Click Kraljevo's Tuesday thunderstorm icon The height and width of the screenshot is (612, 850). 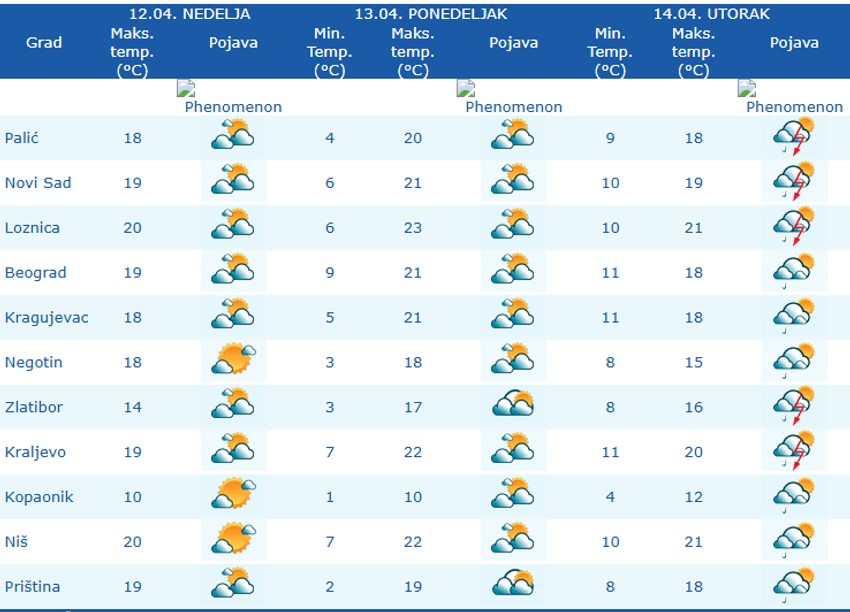pyautogui.click(x=794, y=452)
